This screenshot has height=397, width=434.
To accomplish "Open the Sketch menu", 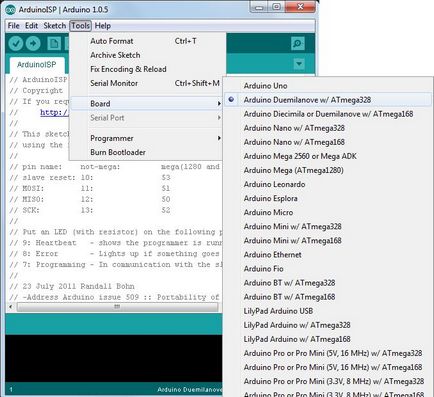I will (x=55, y=26).
